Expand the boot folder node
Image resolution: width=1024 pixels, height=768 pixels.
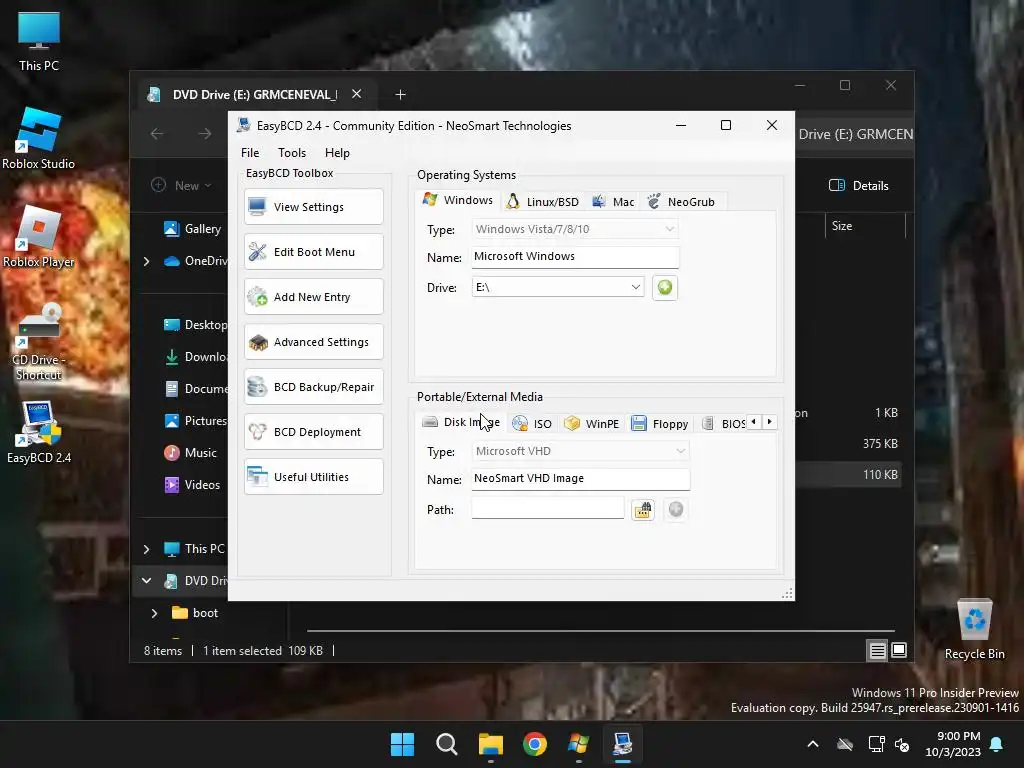coord(154,613)
